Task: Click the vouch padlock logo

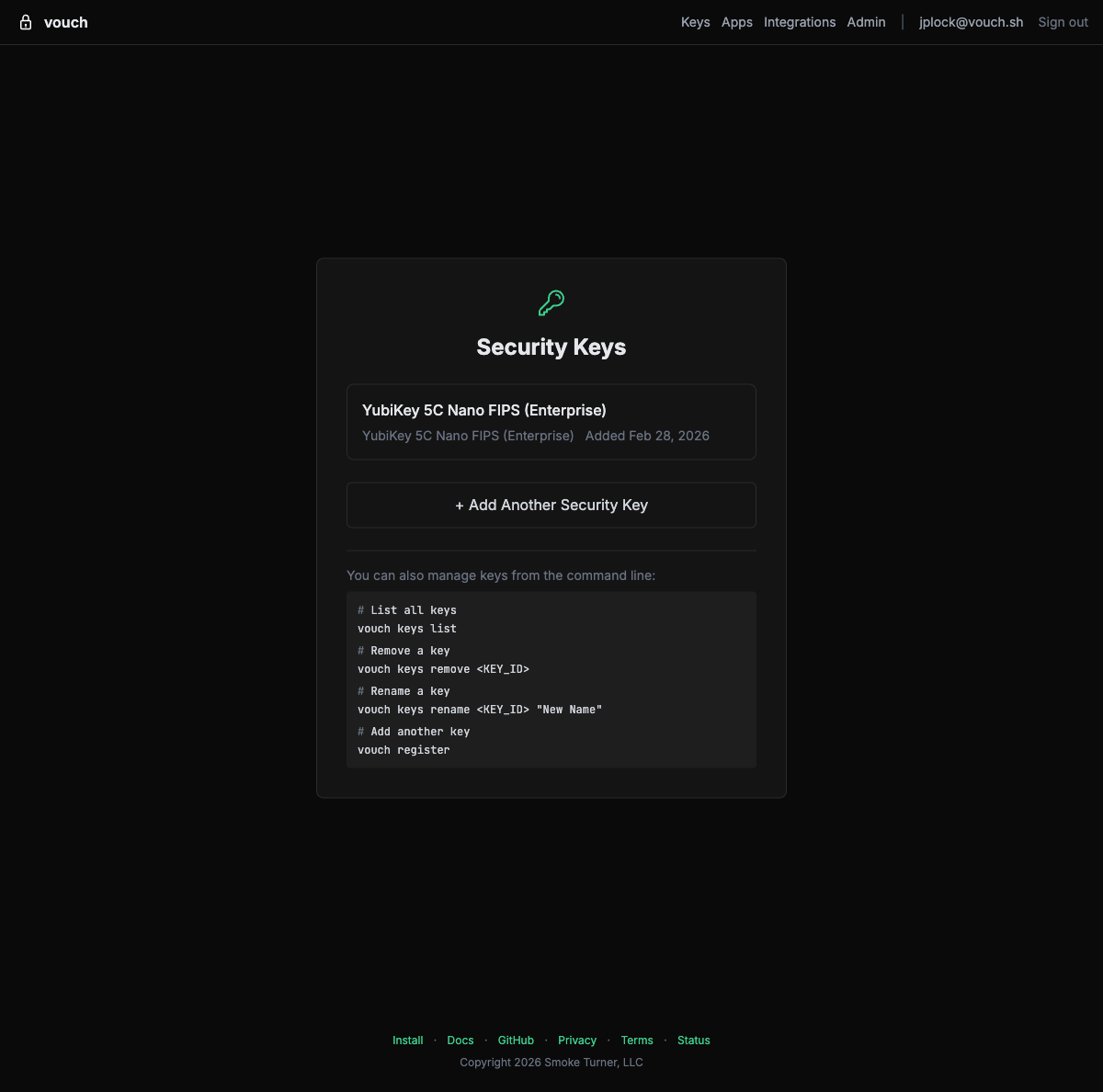Action: pos(26,21)
